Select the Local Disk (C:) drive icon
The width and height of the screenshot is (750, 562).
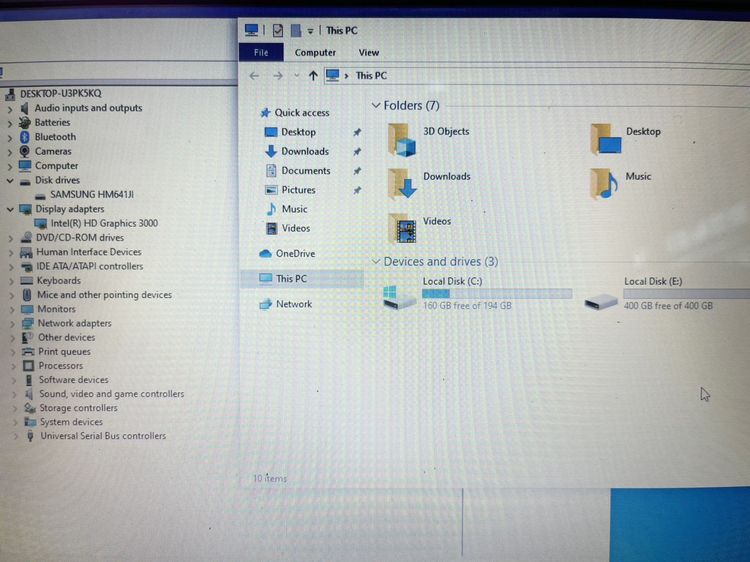[x=399, y=297]
